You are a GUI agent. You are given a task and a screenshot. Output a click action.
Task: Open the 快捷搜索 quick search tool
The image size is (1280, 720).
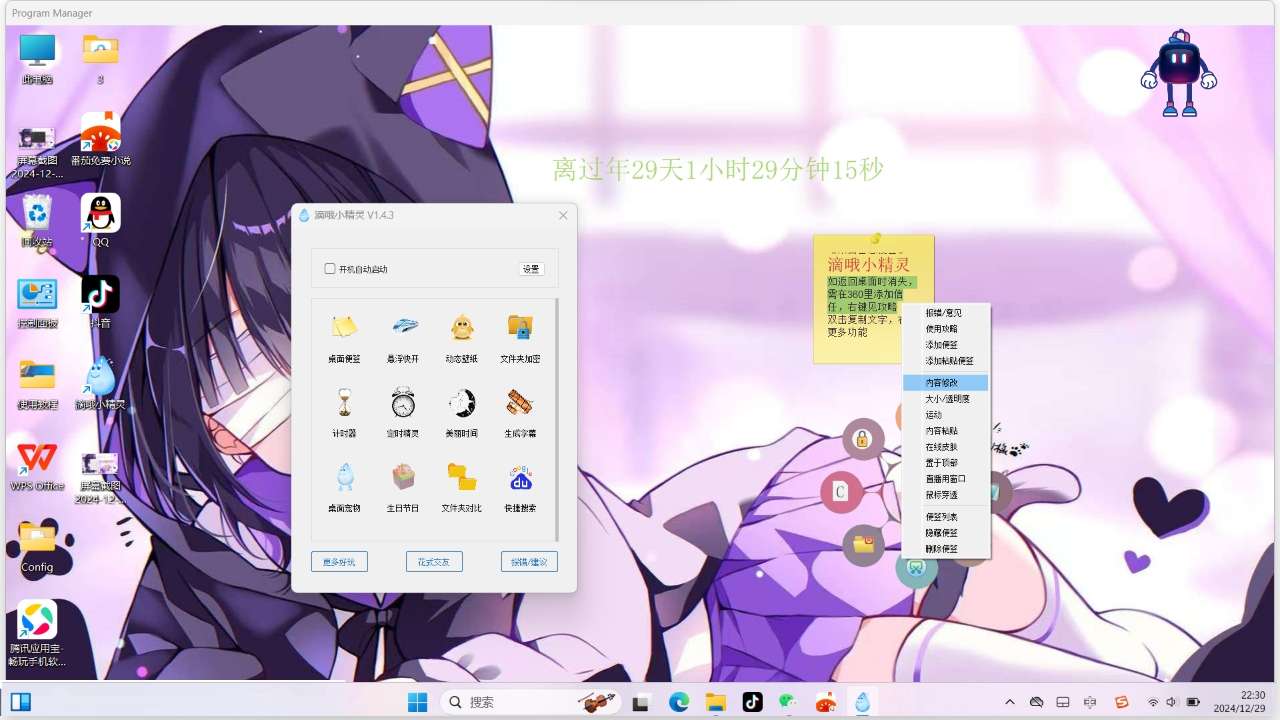[x=520, y=486]
